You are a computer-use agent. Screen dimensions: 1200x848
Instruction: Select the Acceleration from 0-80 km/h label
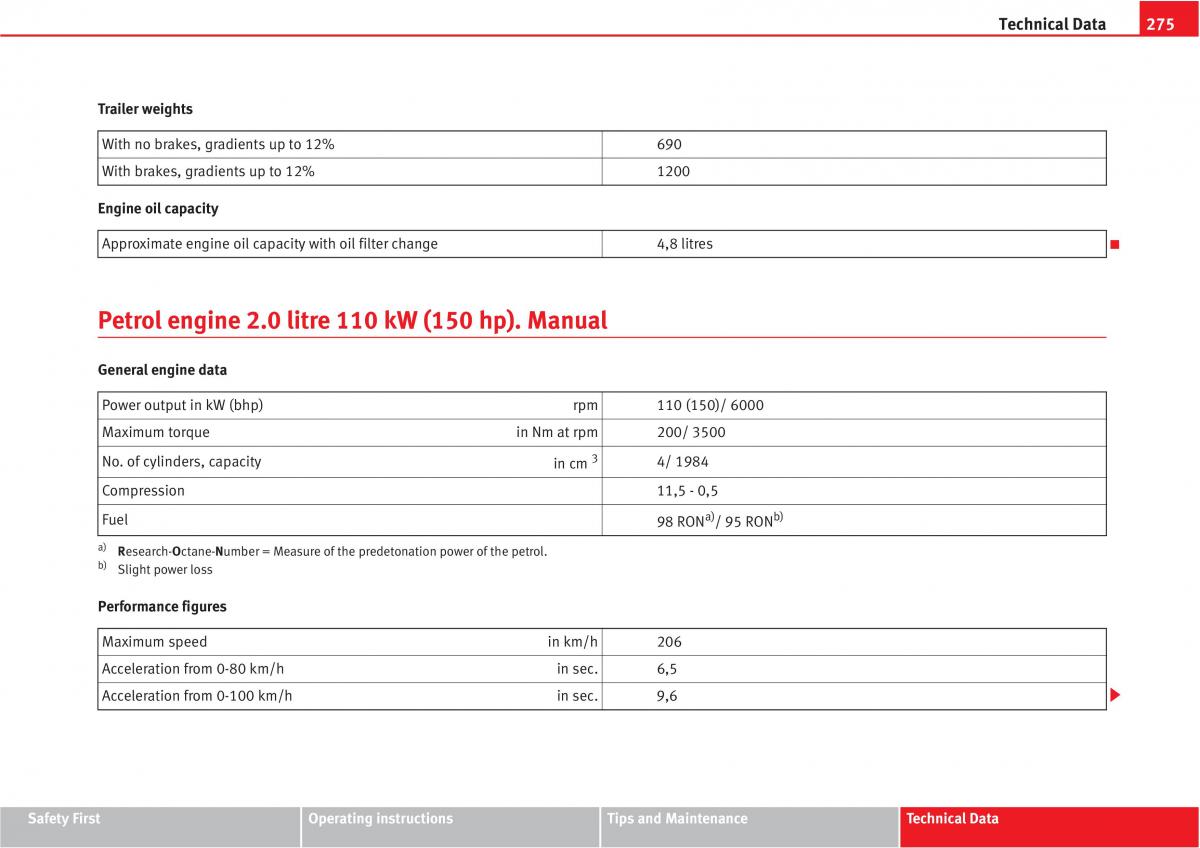click(193, 669)
